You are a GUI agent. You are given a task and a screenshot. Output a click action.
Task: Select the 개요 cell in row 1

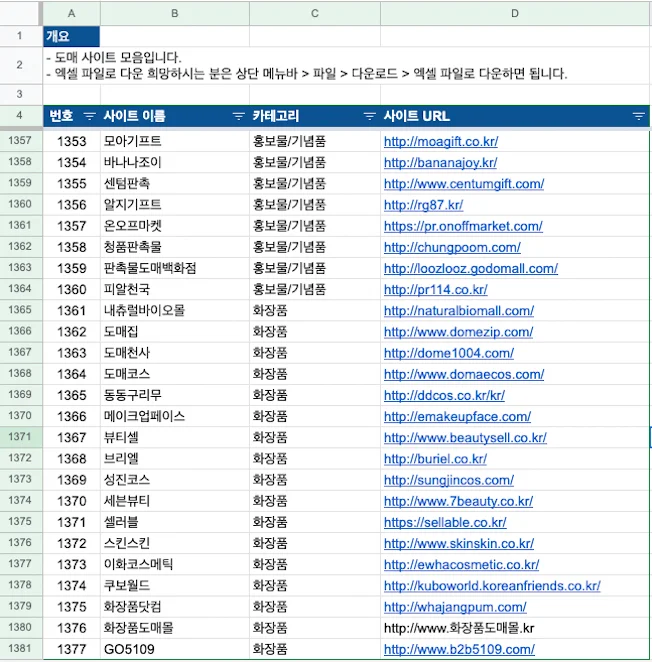click(71, 36)
